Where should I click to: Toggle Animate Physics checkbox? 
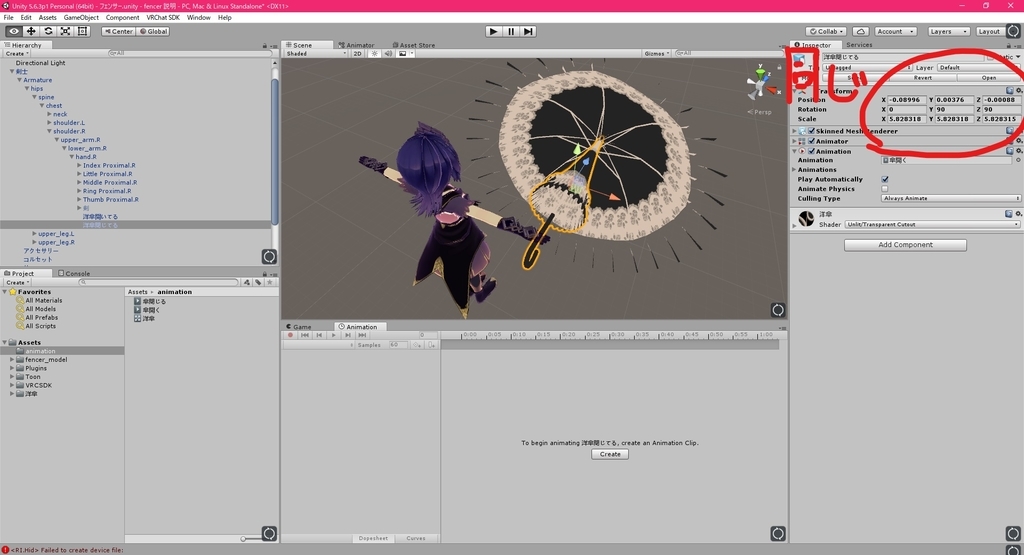click(885, 189)
